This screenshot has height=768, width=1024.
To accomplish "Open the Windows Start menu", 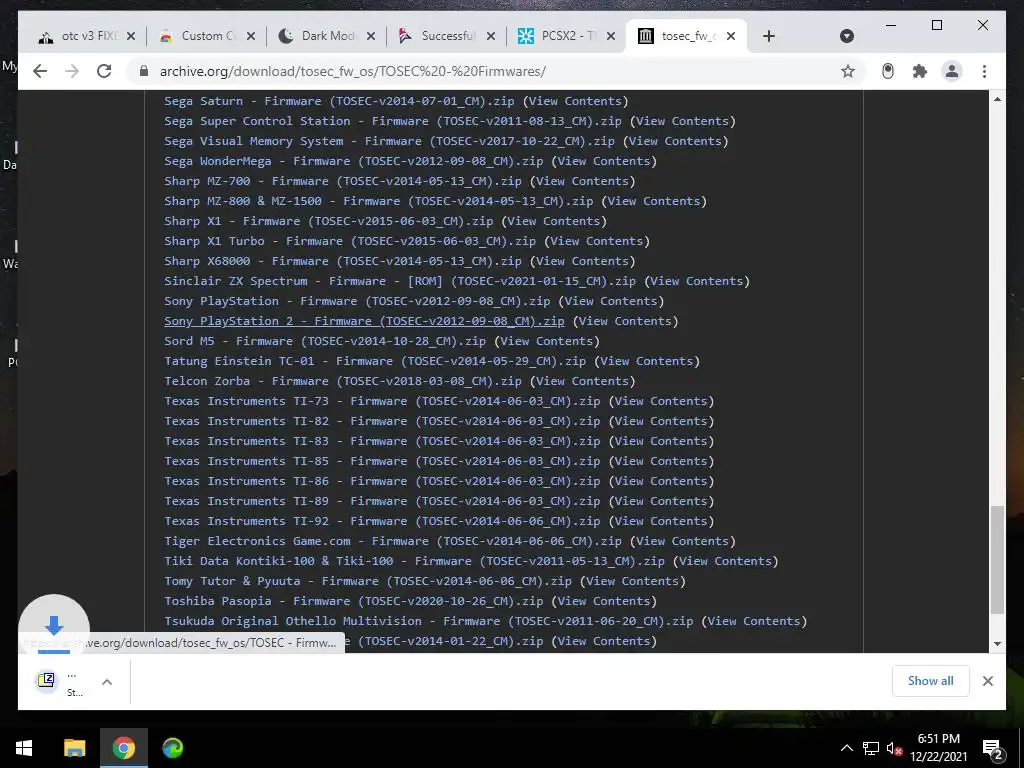I will point(24,748).
